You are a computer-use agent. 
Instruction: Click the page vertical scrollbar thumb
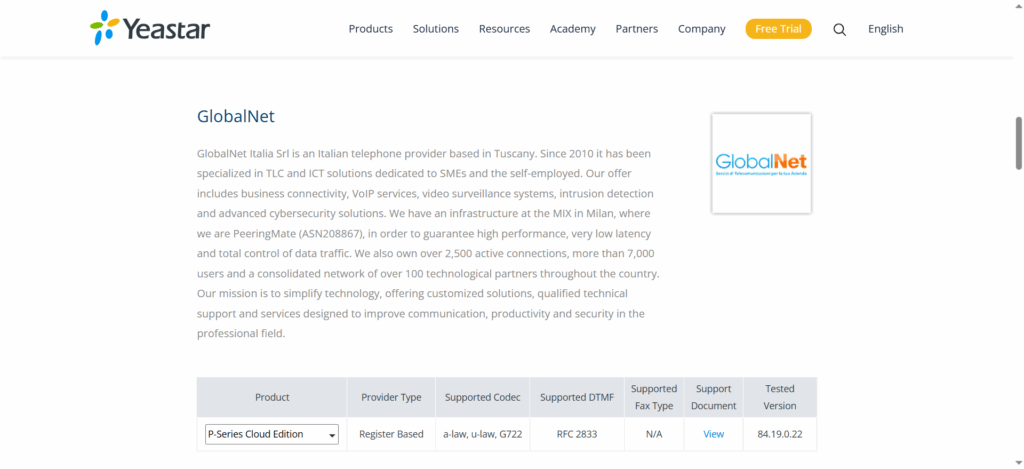click(x=1018, y=143)
